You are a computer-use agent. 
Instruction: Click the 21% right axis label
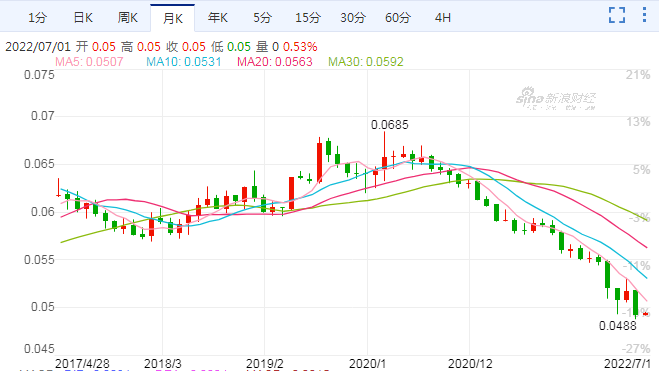tap(638, 75)
